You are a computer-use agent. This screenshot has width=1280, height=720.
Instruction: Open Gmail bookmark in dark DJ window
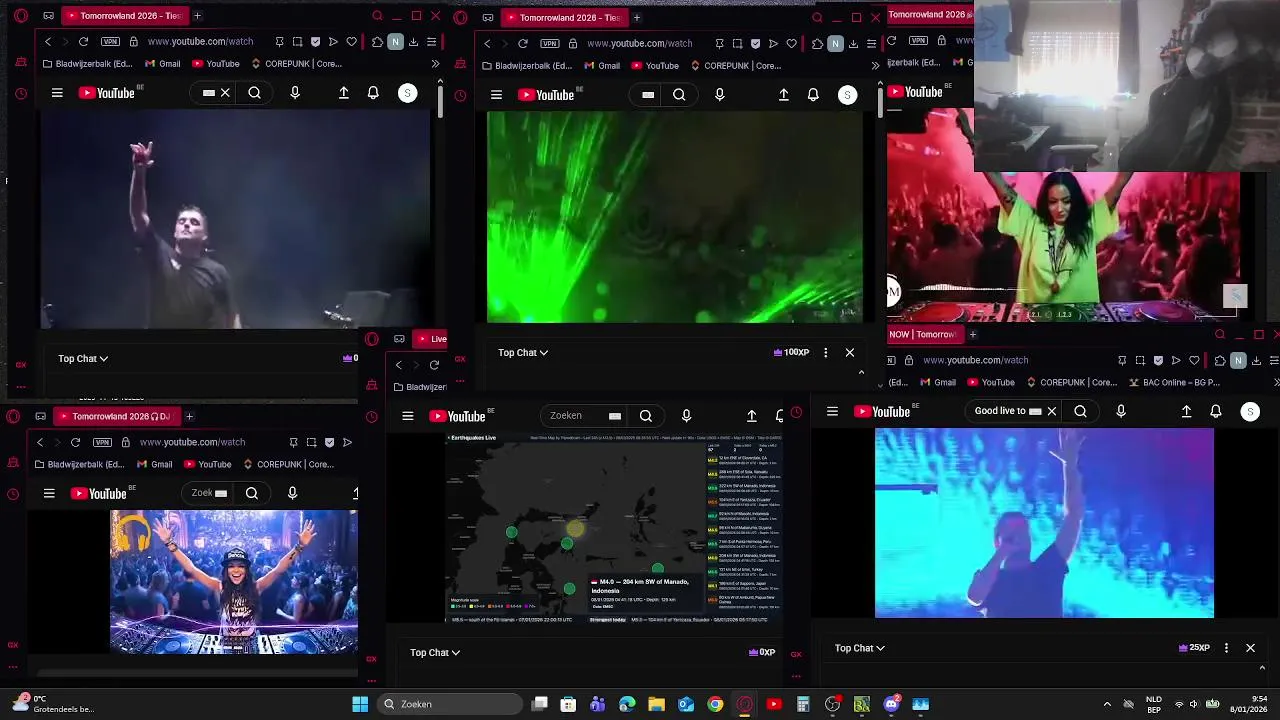click(162, 64)
